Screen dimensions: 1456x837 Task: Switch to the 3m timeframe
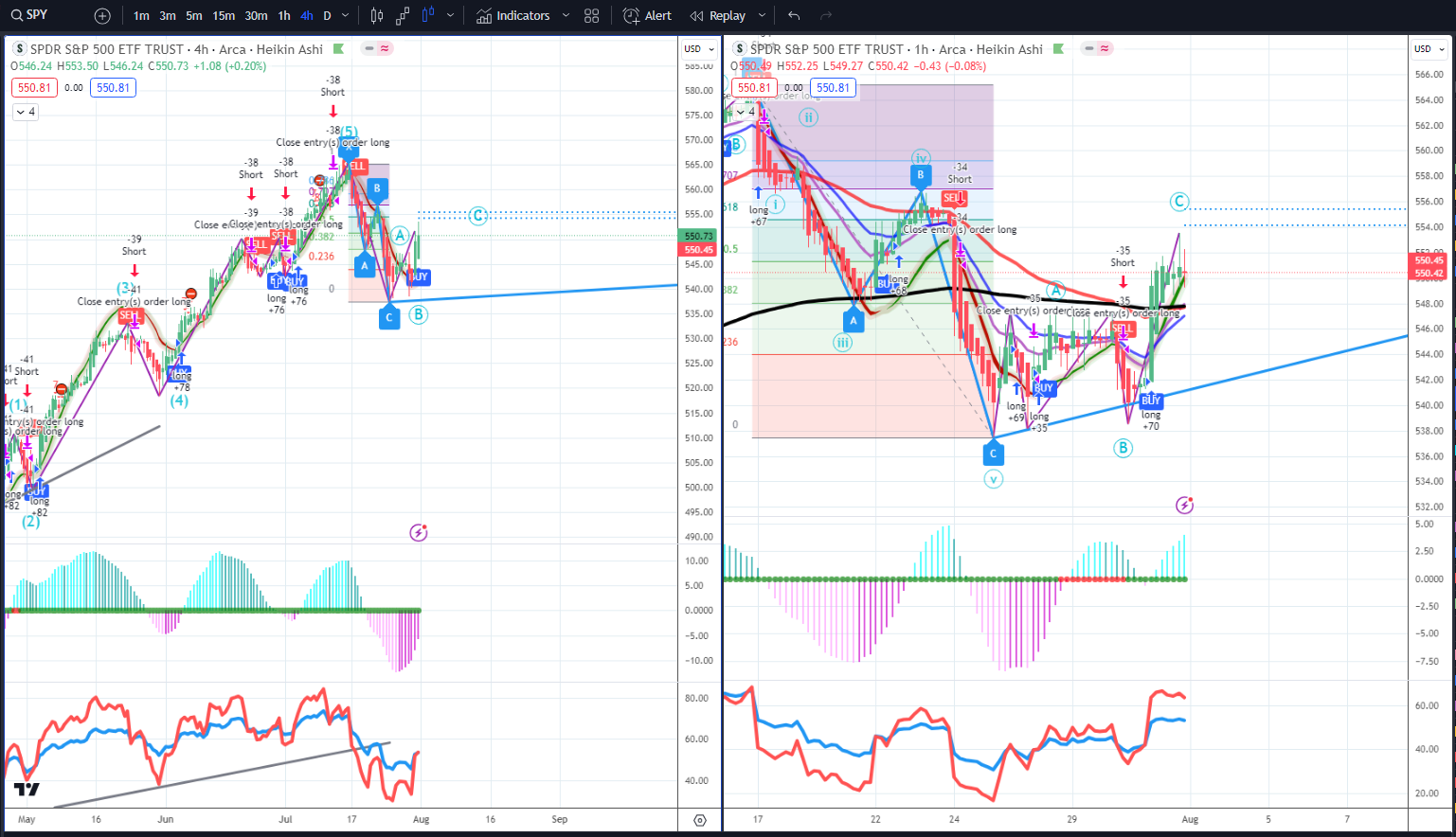pyautogui.click(x=168, y=16)
